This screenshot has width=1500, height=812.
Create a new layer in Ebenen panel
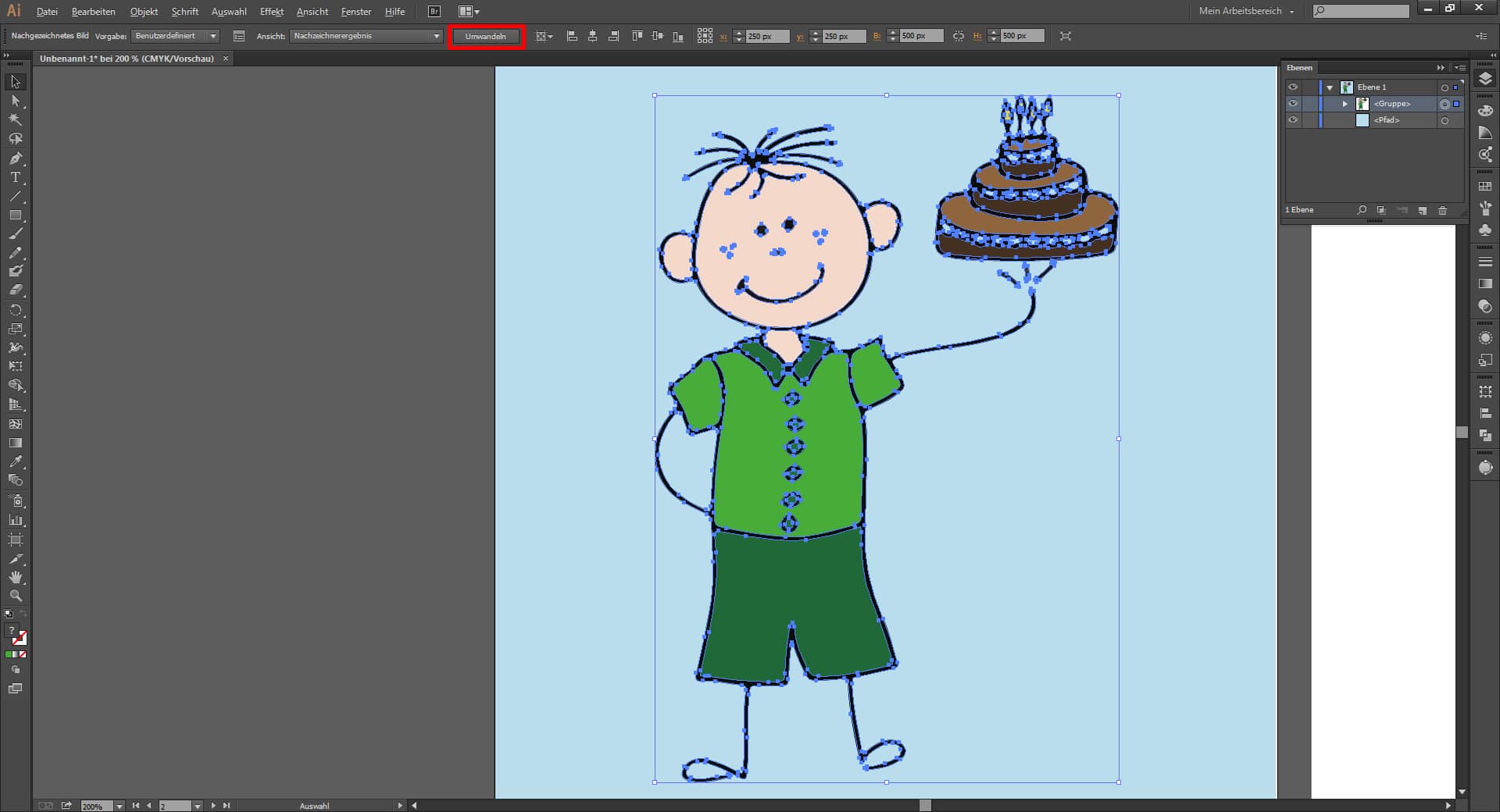[1422, 211]
